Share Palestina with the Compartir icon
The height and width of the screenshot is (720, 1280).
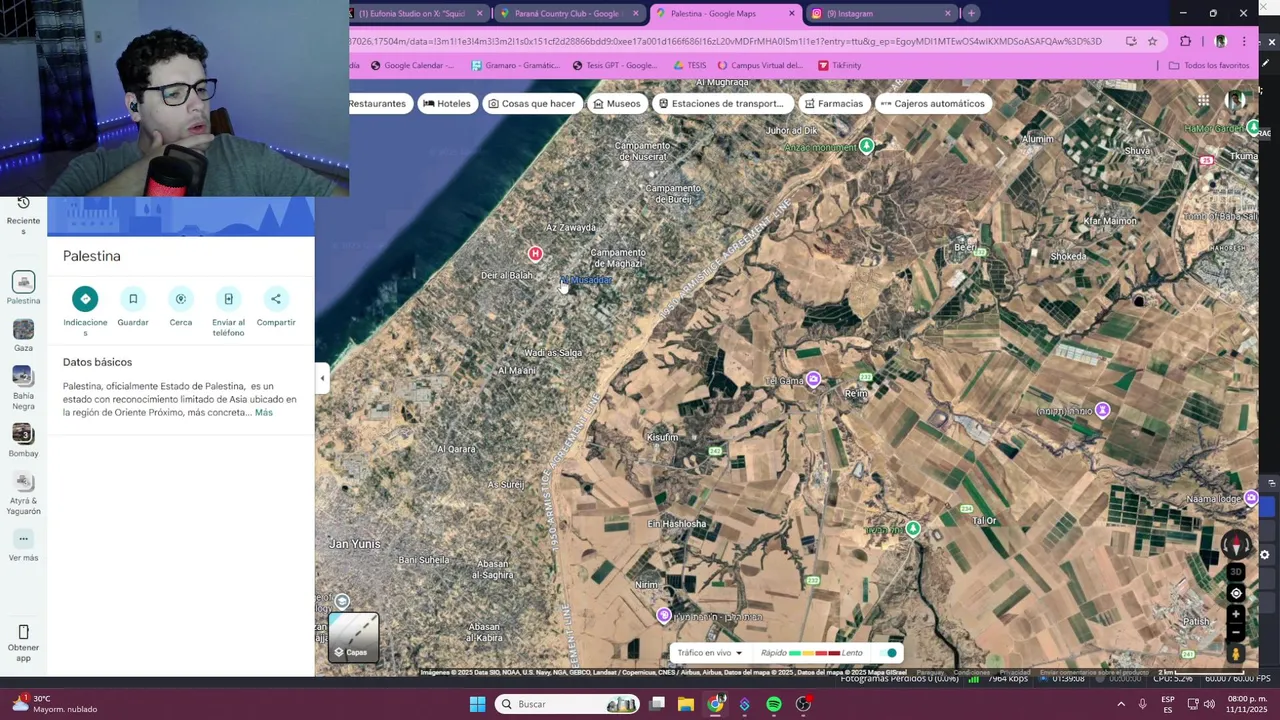276,298
